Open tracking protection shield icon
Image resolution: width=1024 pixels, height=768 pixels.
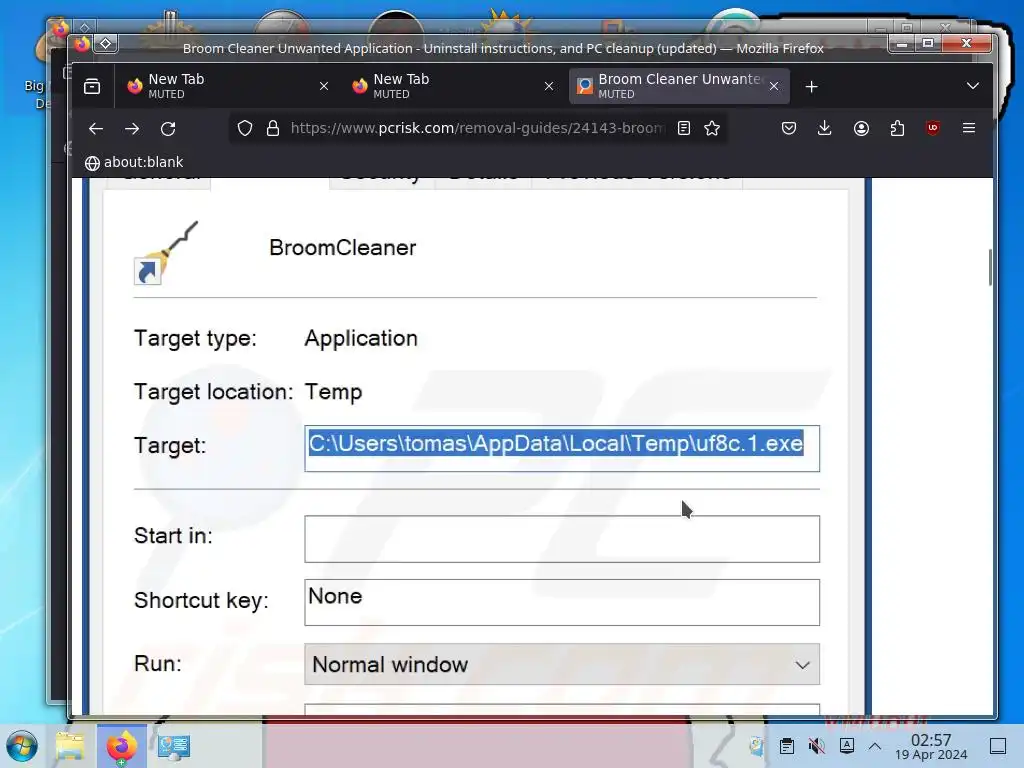[245, 128]
